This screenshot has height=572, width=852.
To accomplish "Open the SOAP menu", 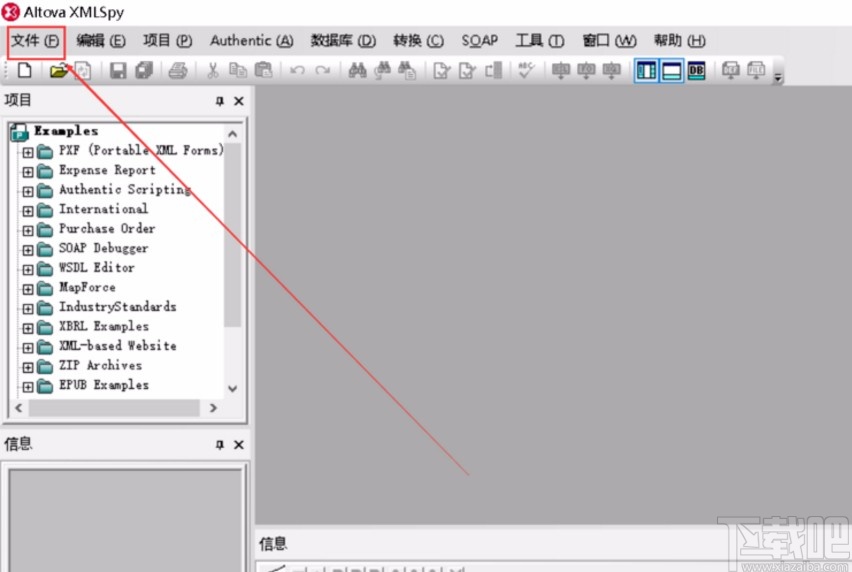I will click(480, 41).
